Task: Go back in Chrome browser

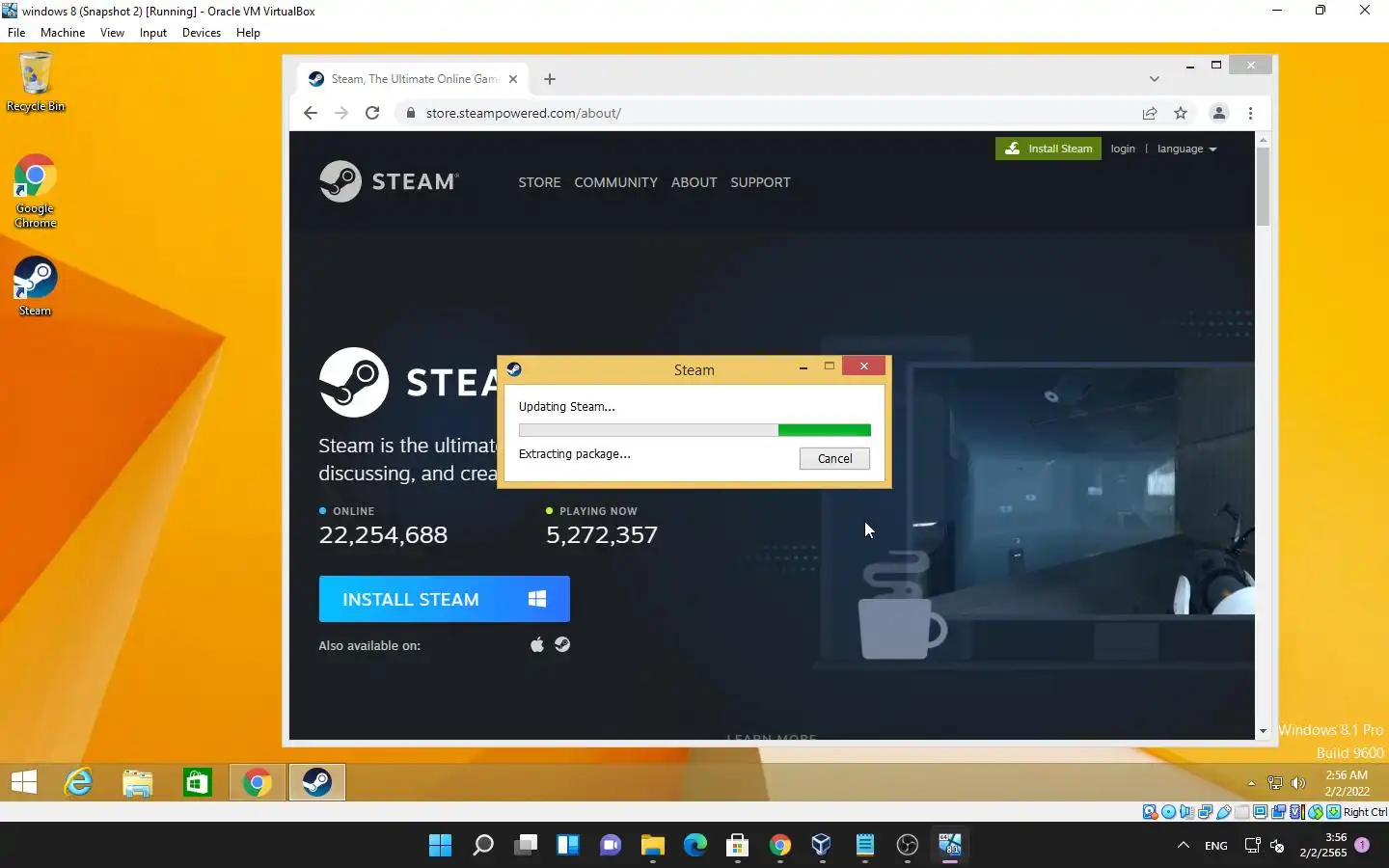Action: point(310,113)
